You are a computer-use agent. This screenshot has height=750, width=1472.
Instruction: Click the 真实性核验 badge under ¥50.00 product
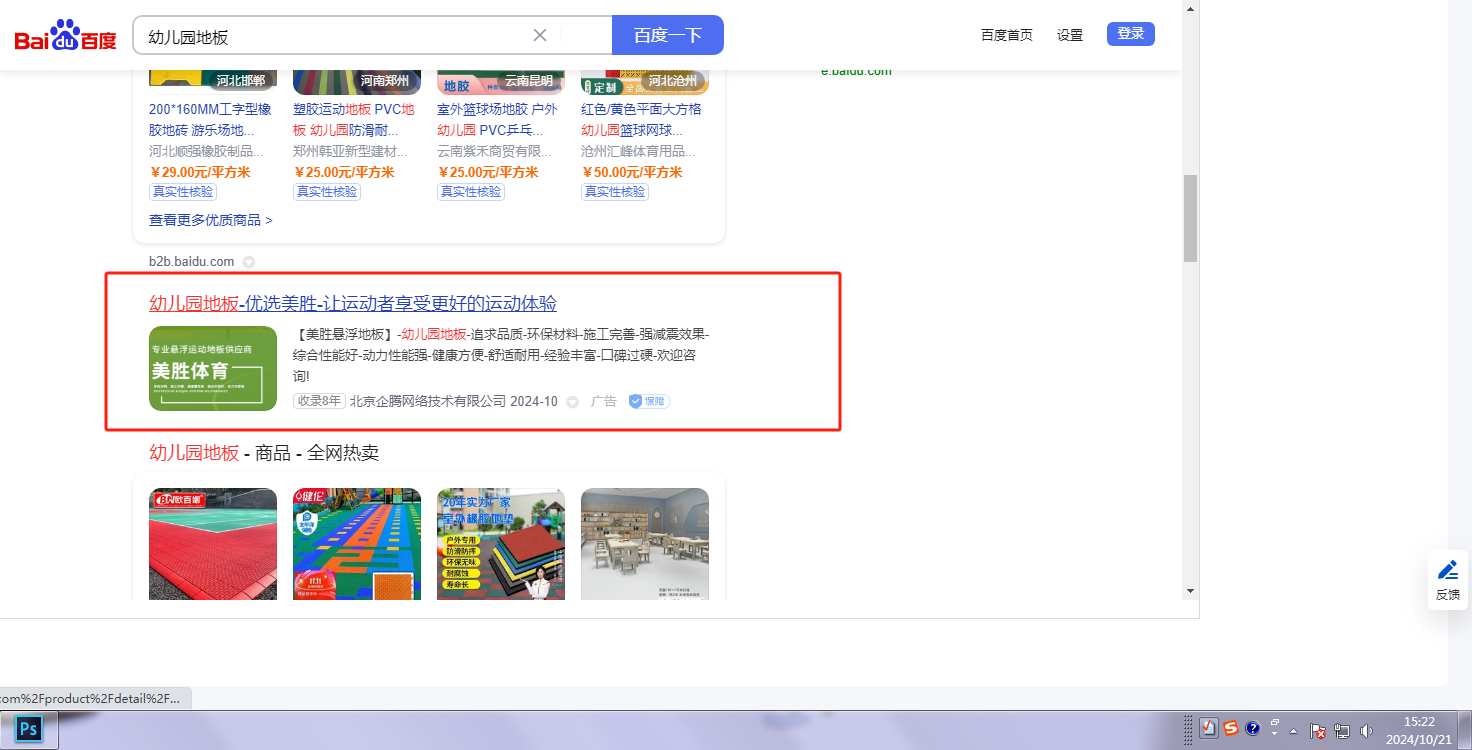click(615, 192)
